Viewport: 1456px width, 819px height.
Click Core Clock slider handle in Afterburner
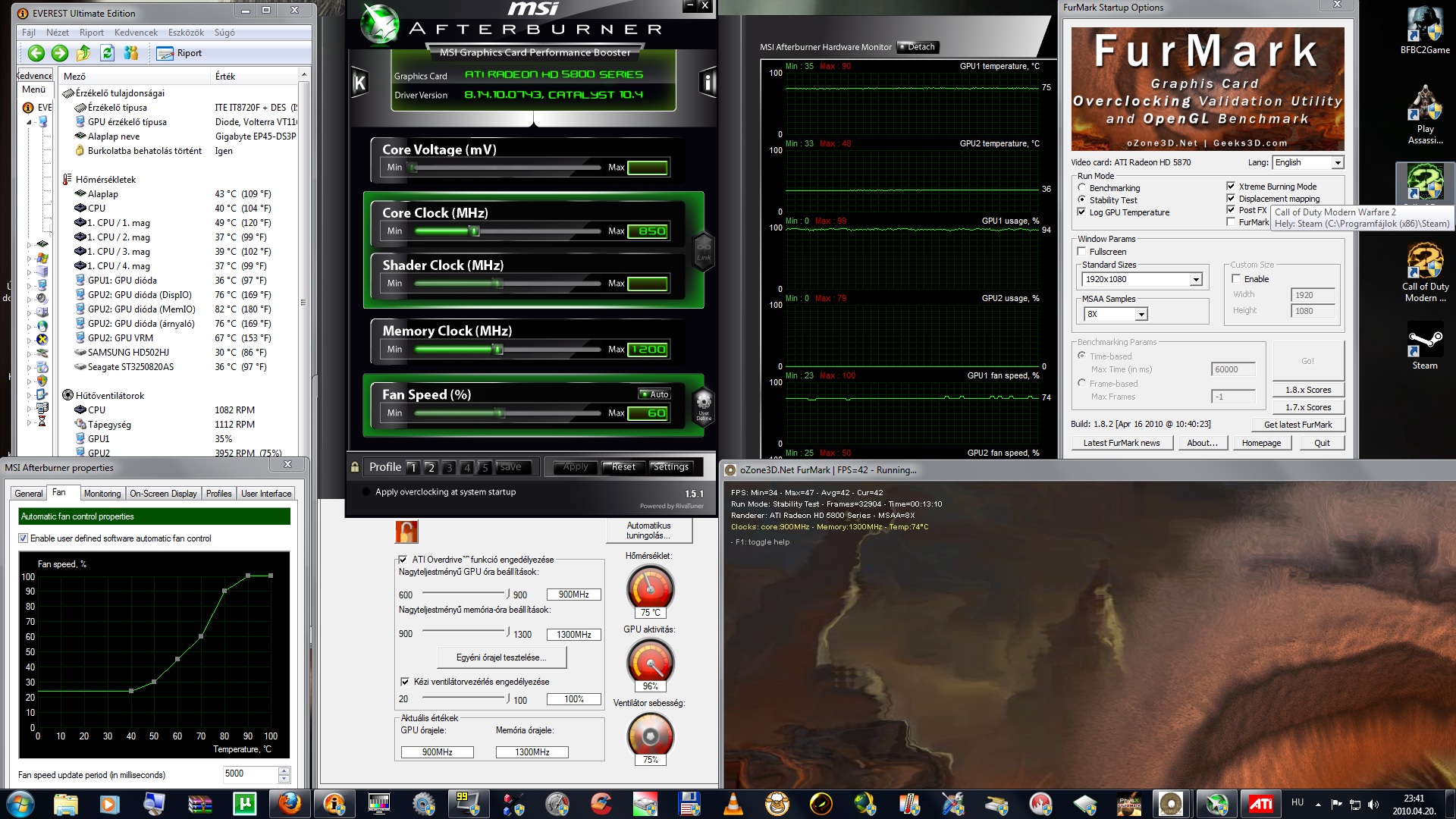pyautogui.click(x=475, y=231)
